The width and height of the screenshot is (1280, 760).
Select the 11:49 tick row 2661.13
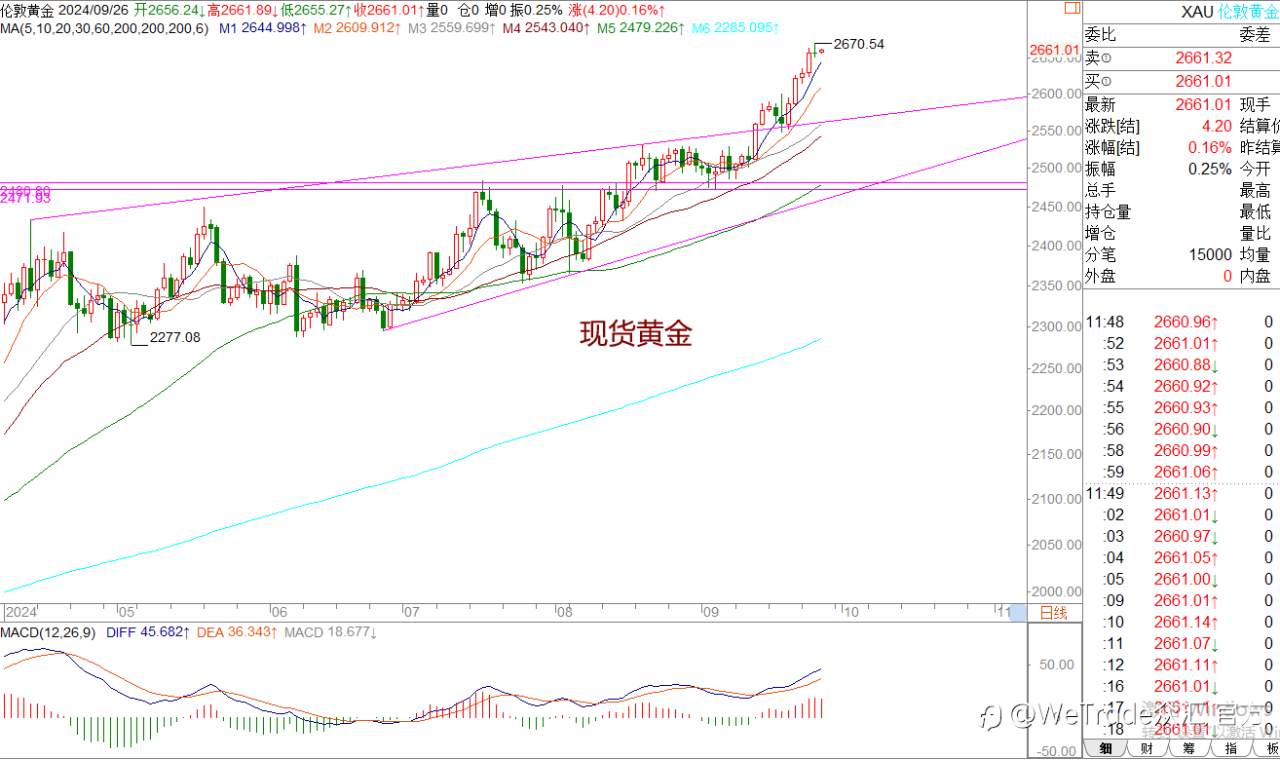[1181, 494]
